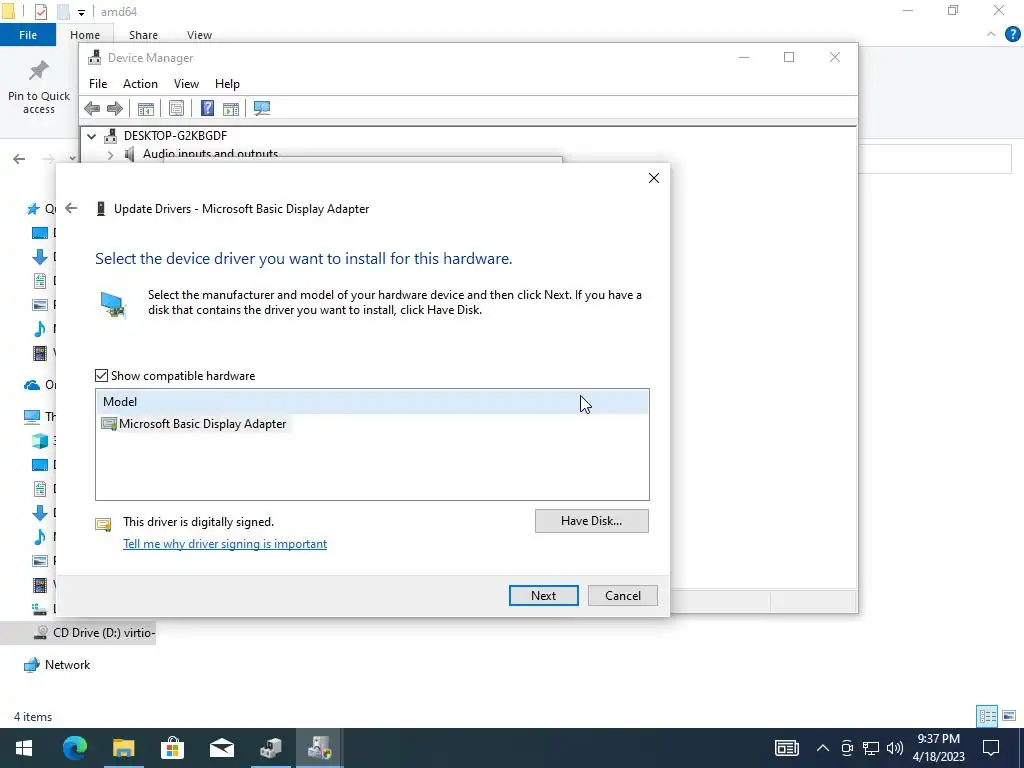
Task: Open driver signing importance link
Action: (x=225, y=544)
